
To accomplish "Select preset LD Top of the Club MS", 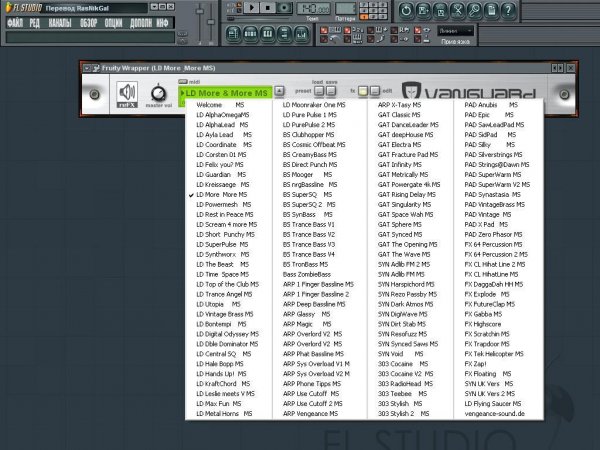I will click(x=229, y=284).
